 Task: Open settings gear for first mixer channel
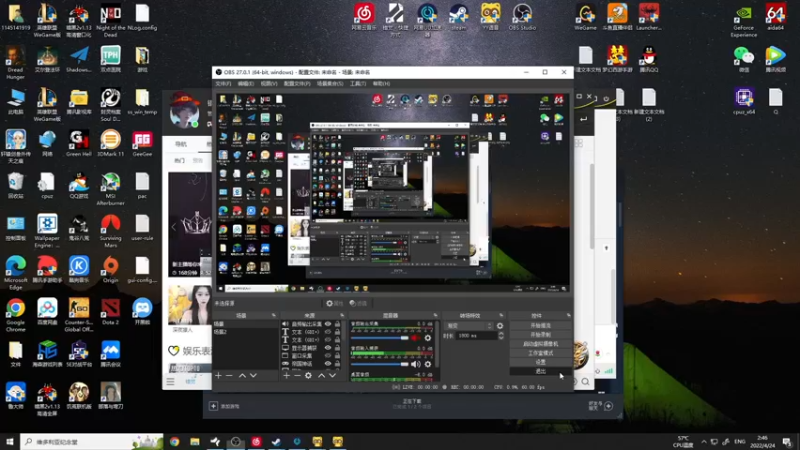428,338
